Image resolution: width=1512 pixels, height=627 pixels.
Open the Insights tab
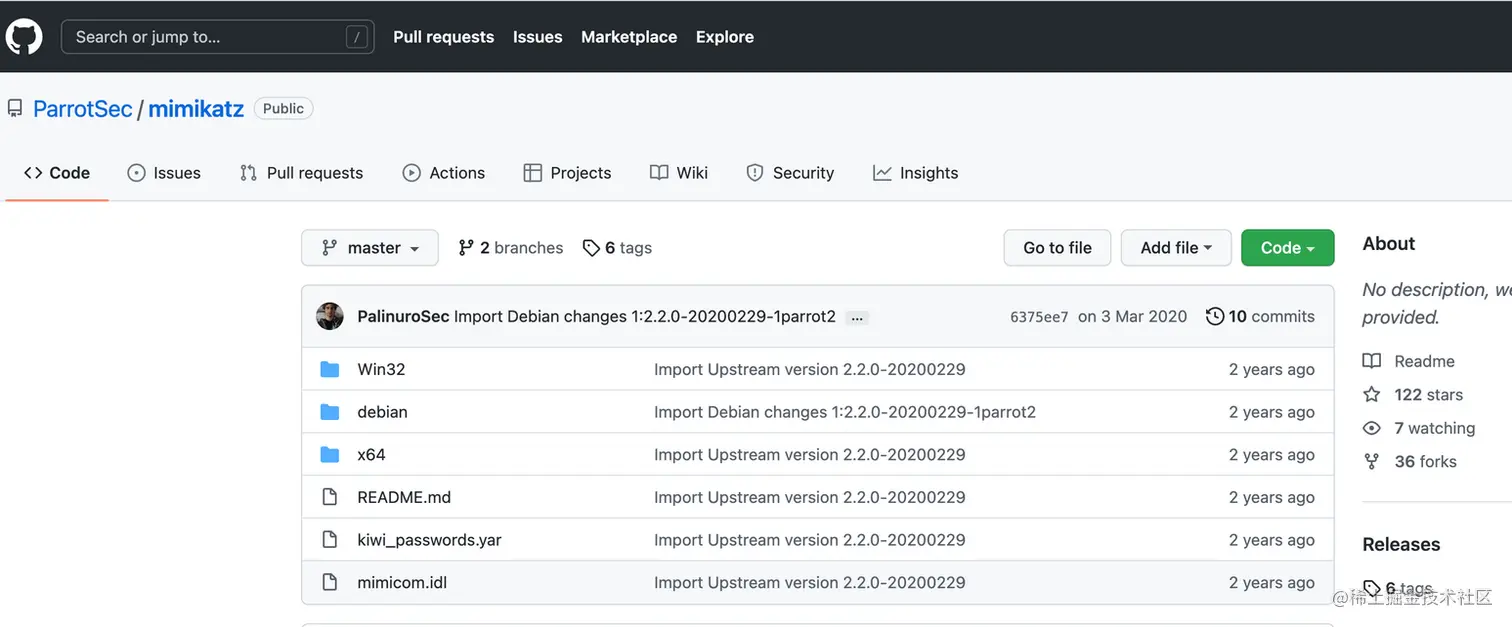(x=916, y=173)
